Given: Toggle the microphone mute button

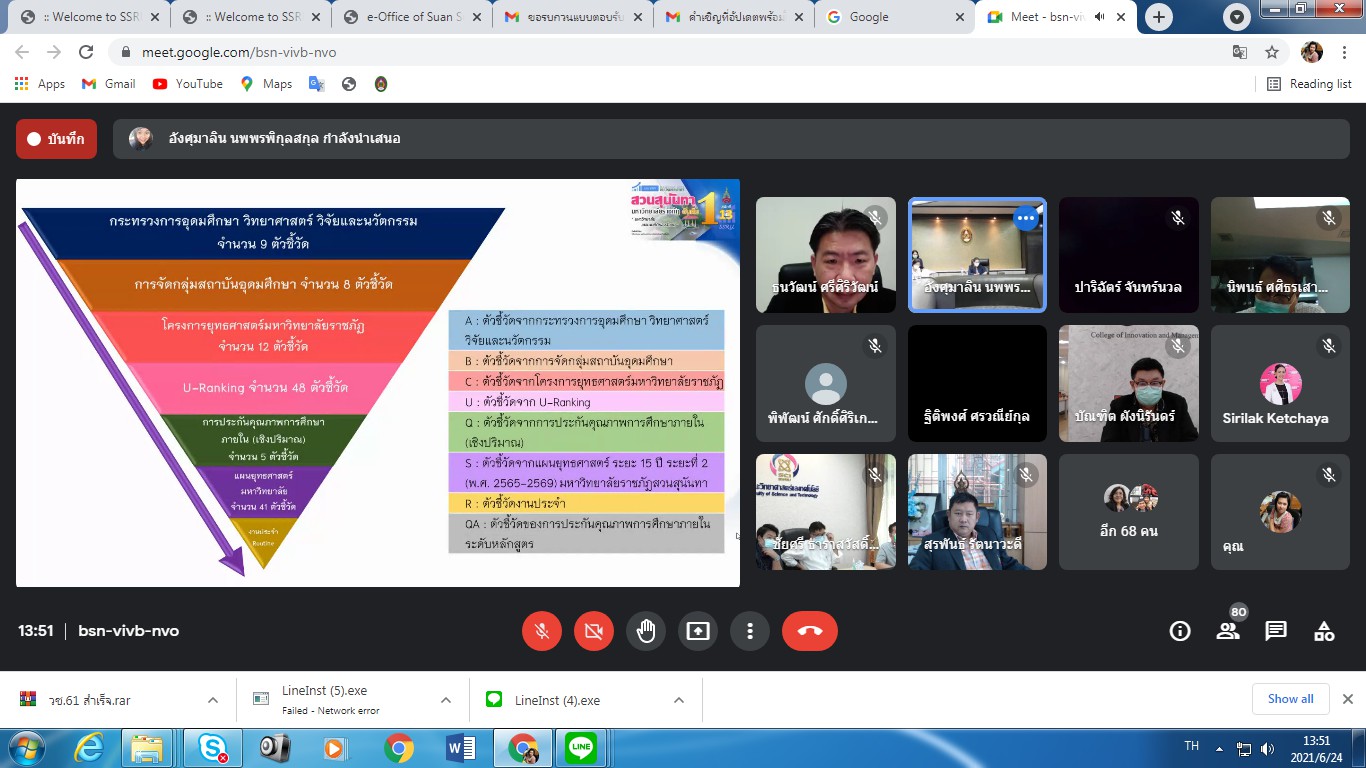Looking at the screenshot, I should point(542,631).
